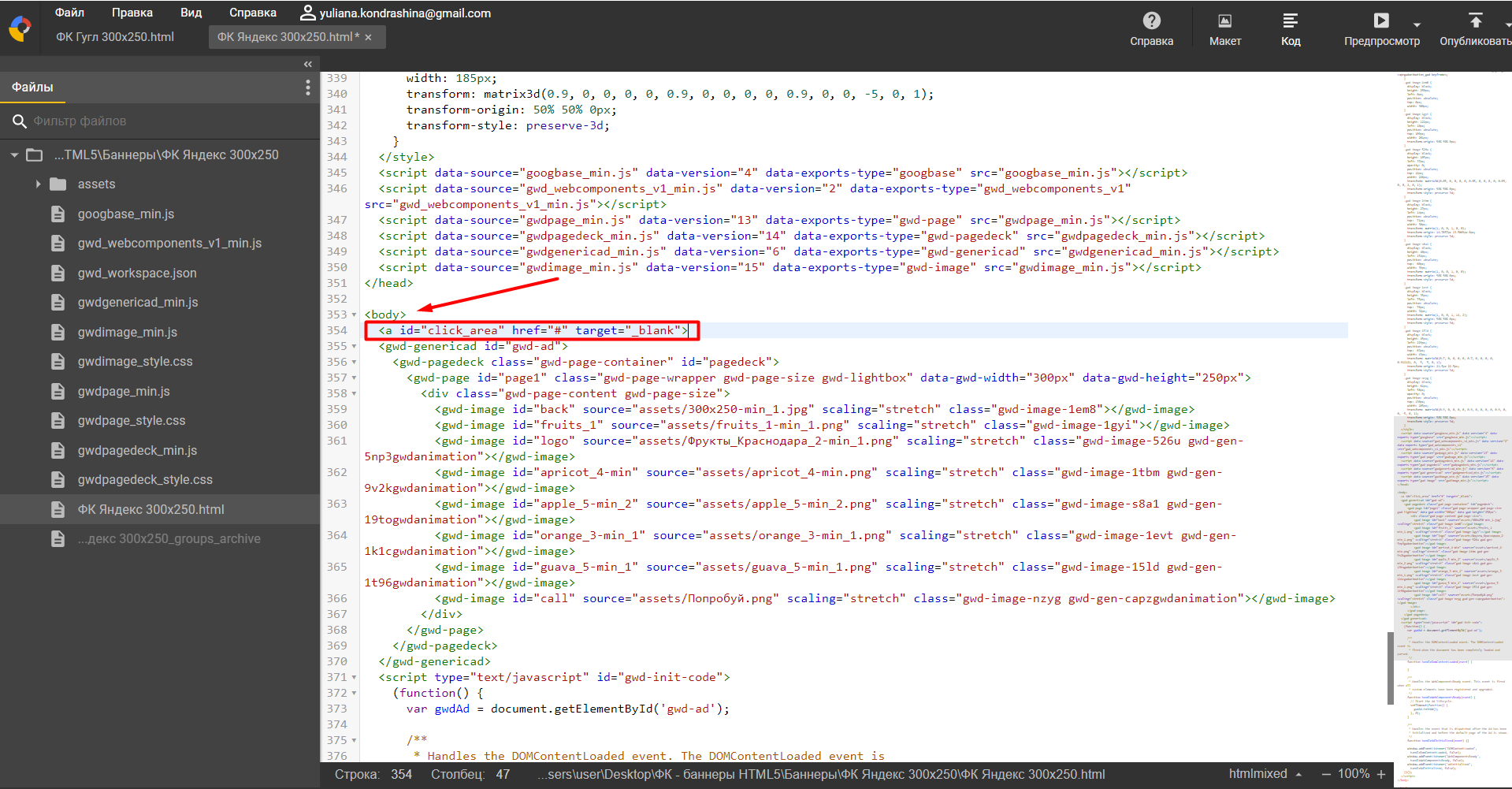
Task: Close the ФК Яндекс 300x250.html tab
Action: pyautogui.click(x=368, y=37)
